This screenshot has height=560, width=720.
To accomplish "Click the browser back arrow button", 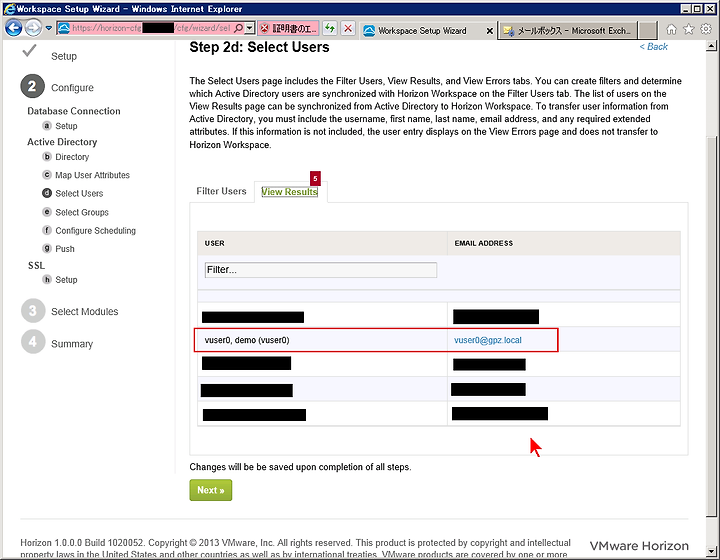I will pyautogui.click(x=13, y=28).
